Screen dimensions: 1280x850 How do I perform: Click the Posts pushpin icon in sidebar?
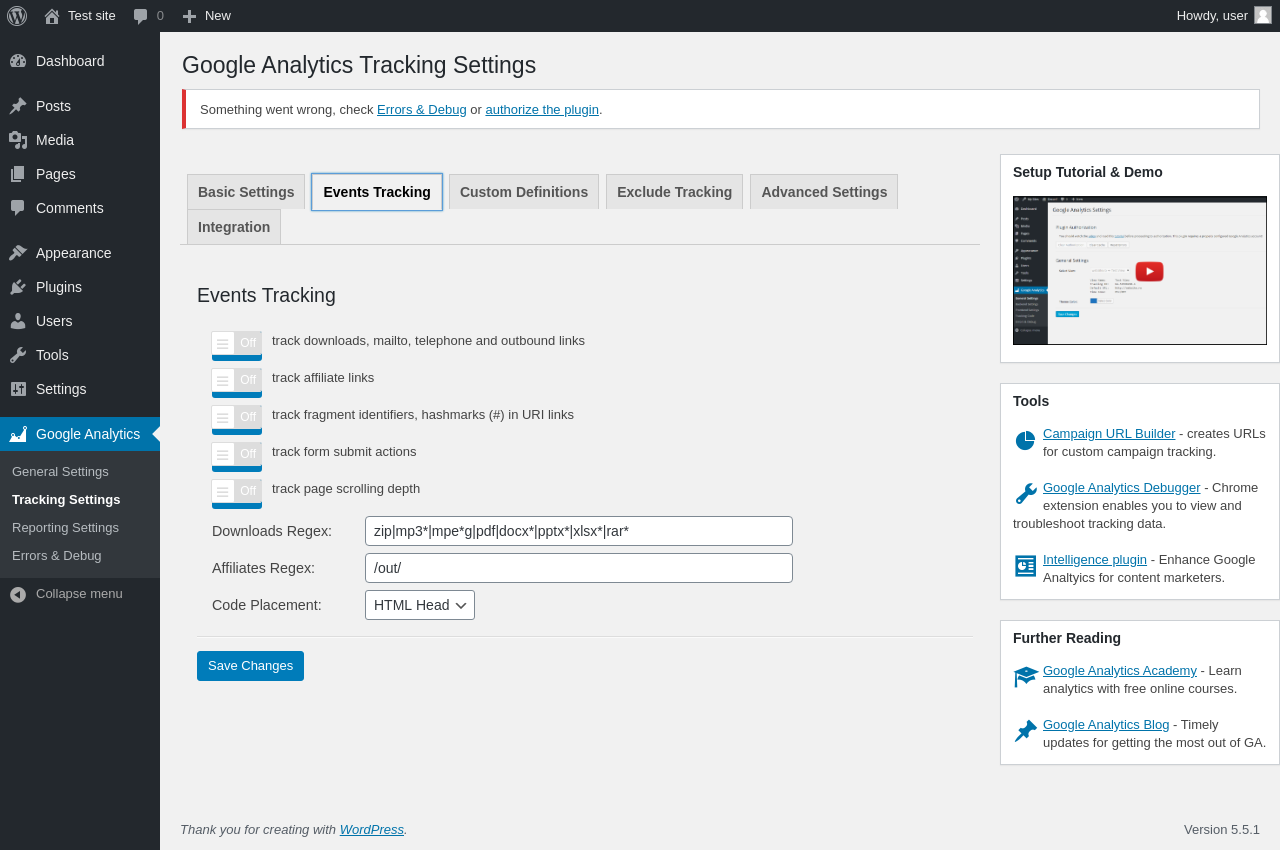click(18, 106)
